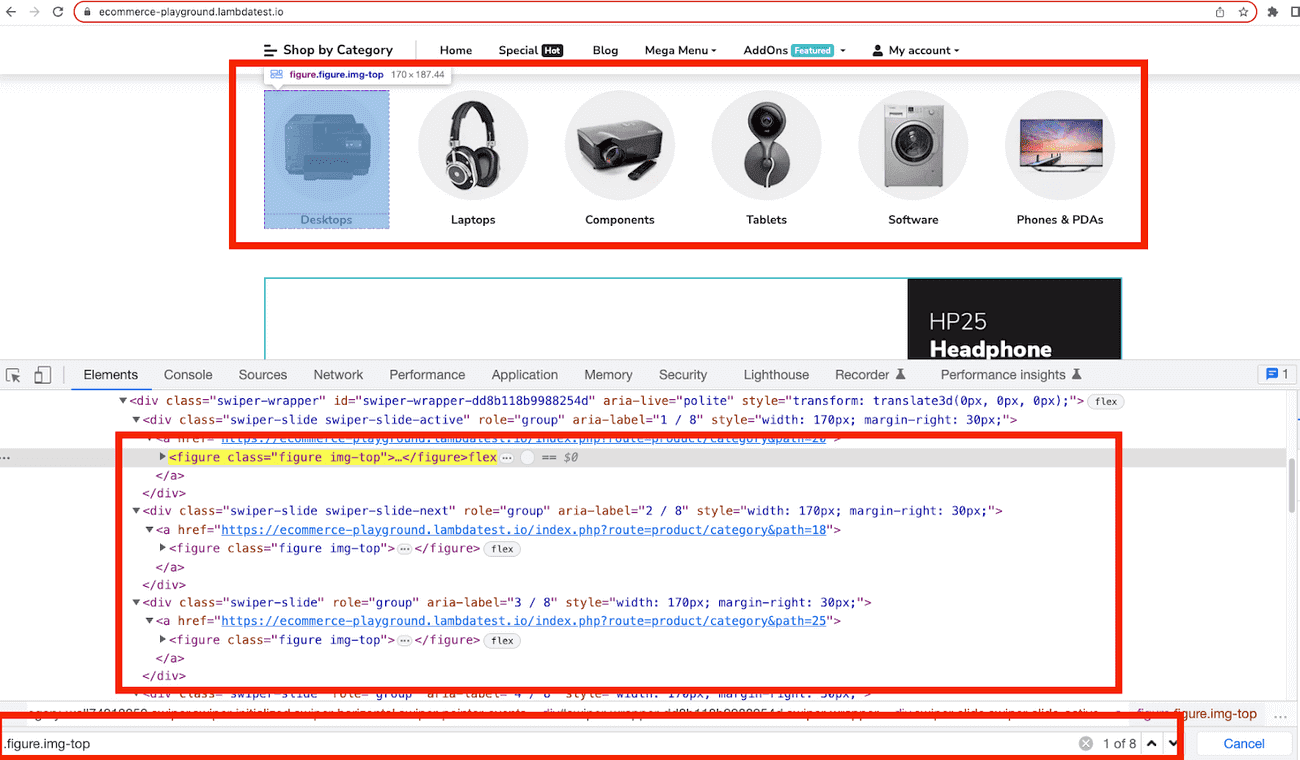Cancel the DevTools element search
Screen dimensions: 1300x760
(1243, 743)
